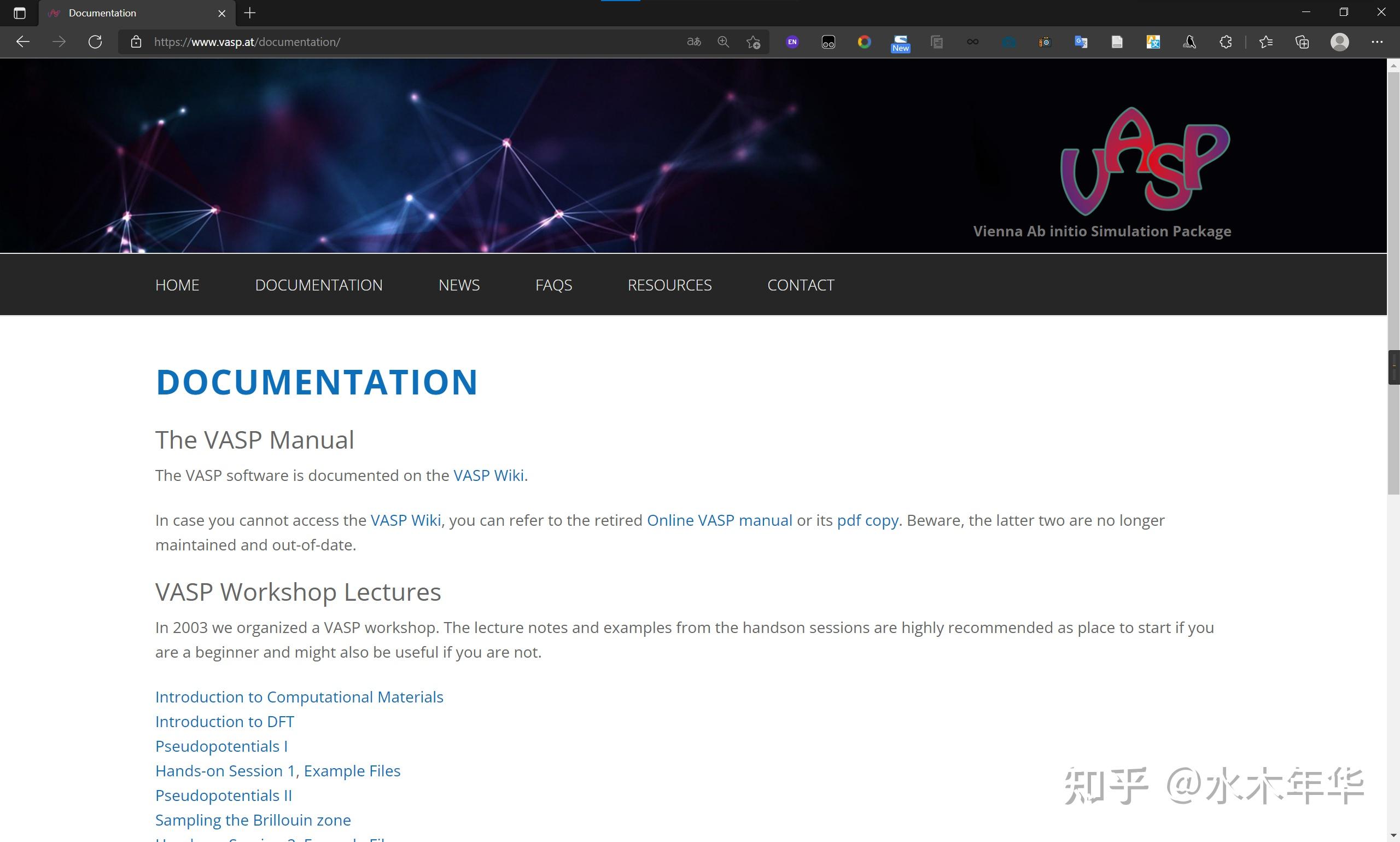Open the Collections panel
This screenshot has width=1400, height=842.
1302,42
